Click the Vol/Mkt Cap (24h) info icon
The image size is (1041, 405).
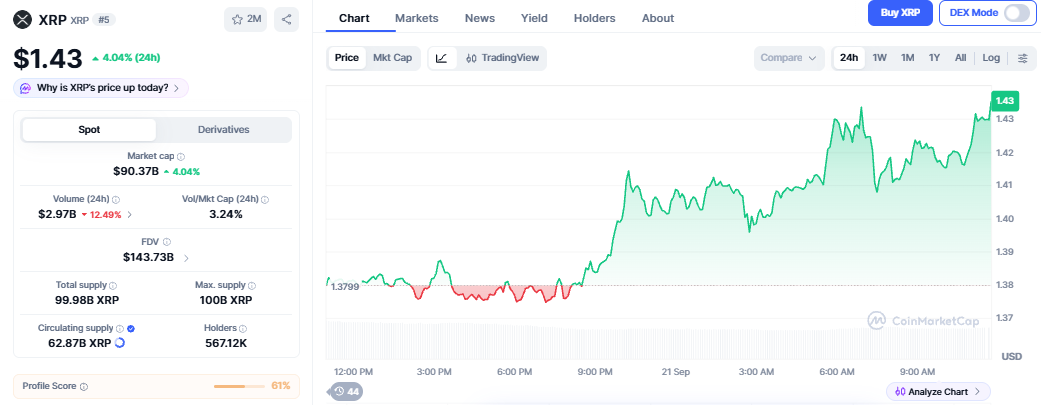pyautogui.click(x=265, y=199)
